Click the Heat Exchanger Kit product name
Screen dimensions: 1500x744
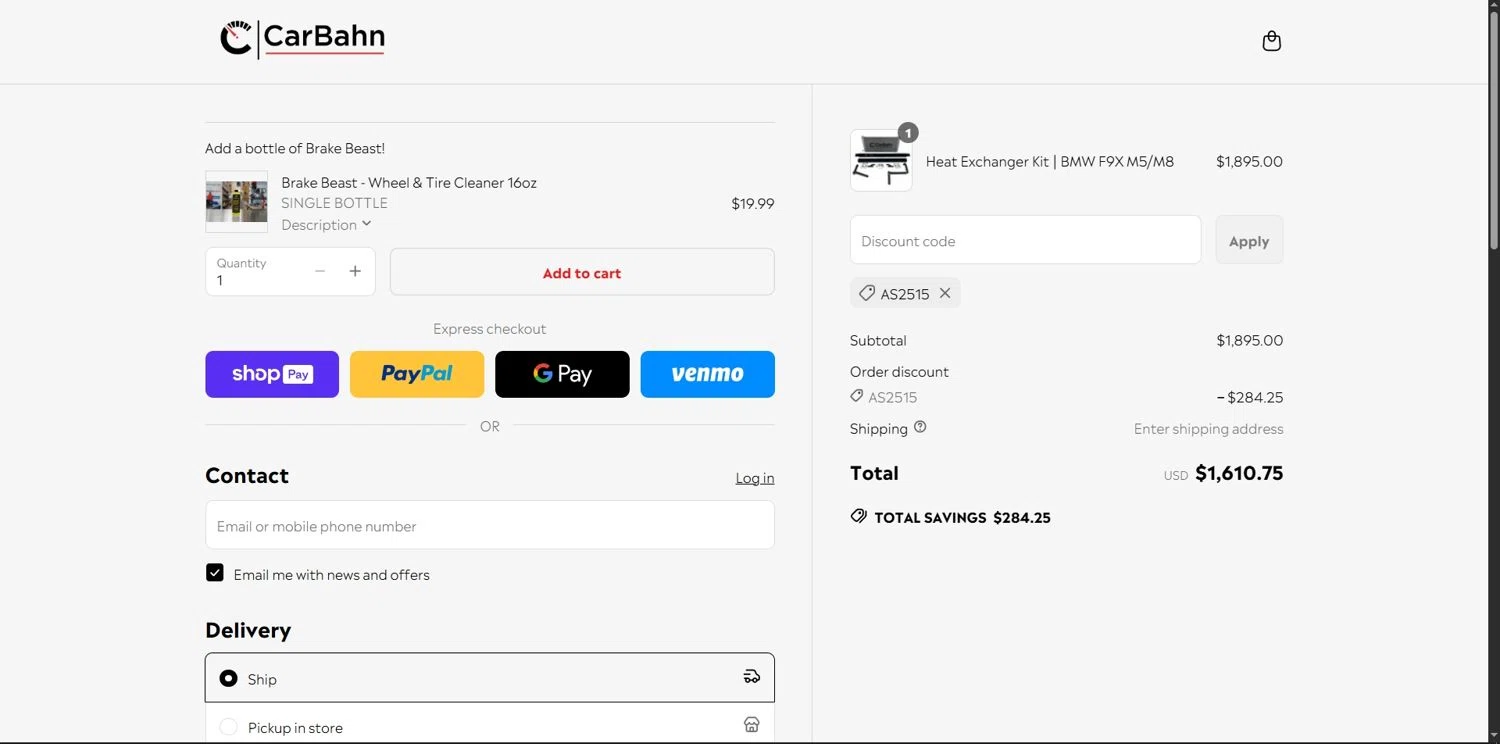[x=1050, y=161]
